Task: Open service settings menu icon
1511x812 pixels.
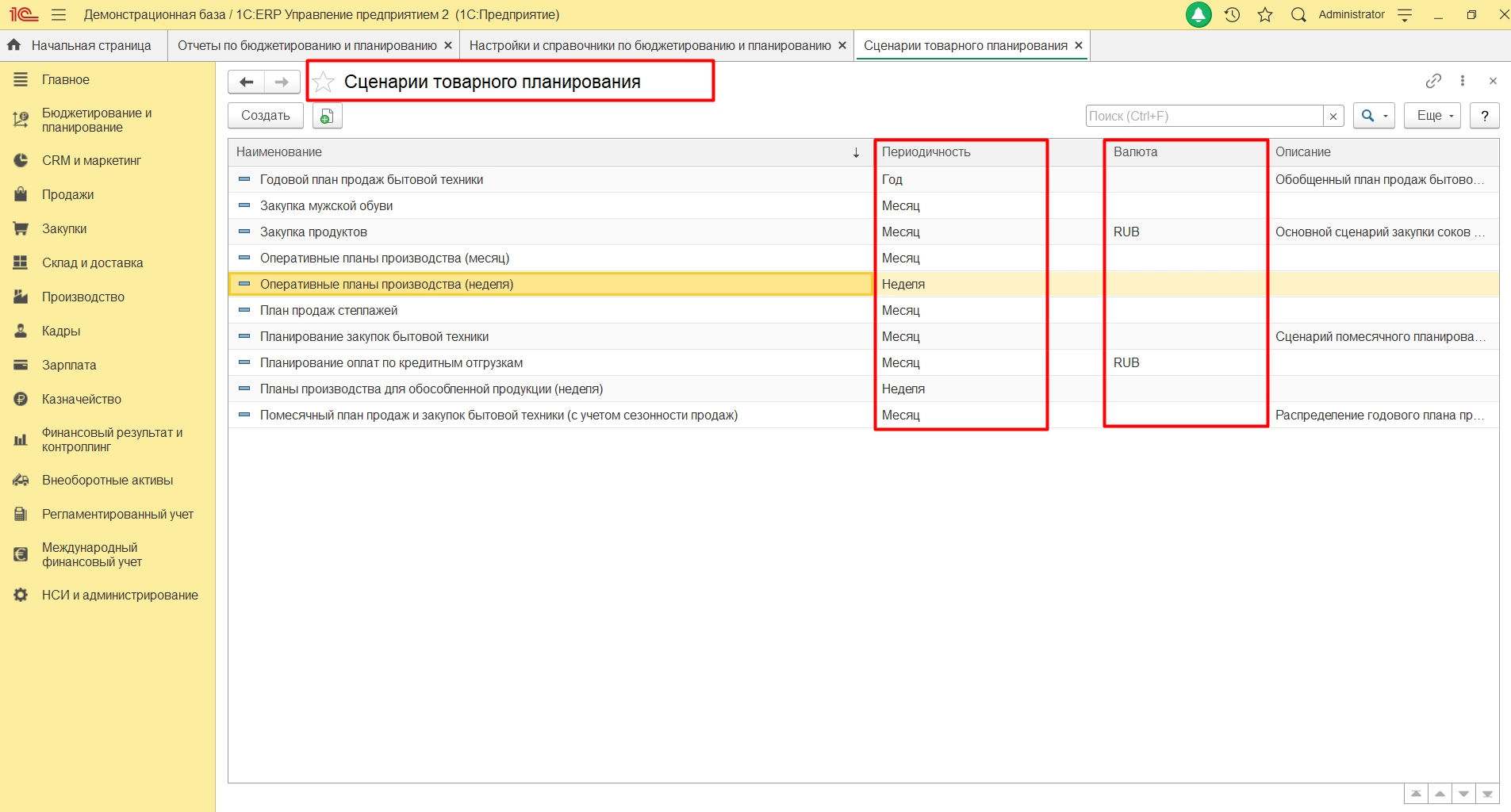Action: point(1405,14)
